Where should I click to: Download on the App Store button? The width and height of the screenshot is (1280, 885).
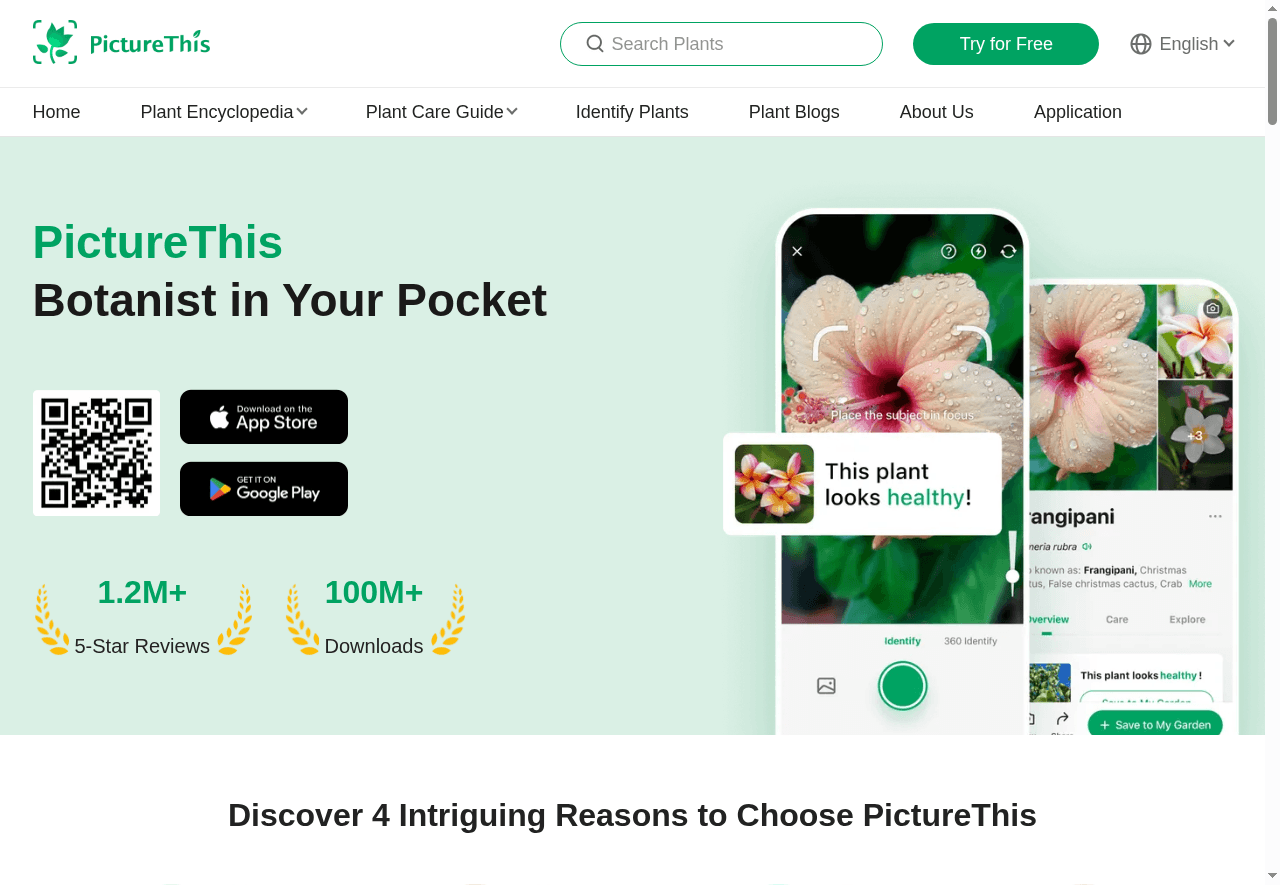point(264,417)
